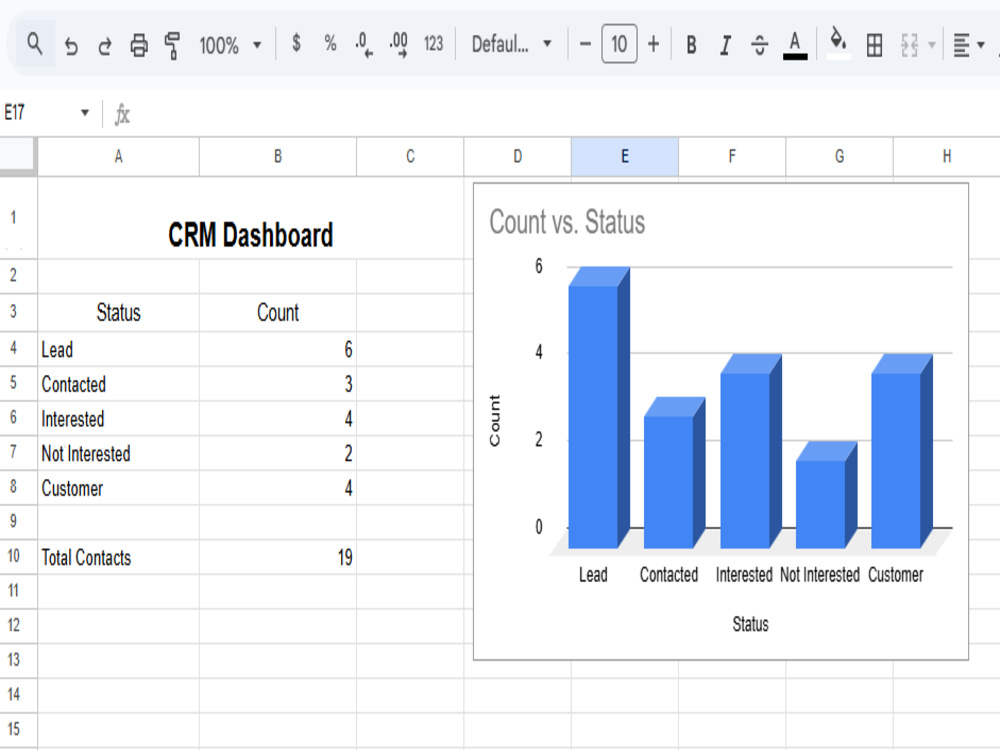Image resolution: width=1000 pixels, height=750 pixels.
Task: Open the fill color picker
Action: point(838,44)
